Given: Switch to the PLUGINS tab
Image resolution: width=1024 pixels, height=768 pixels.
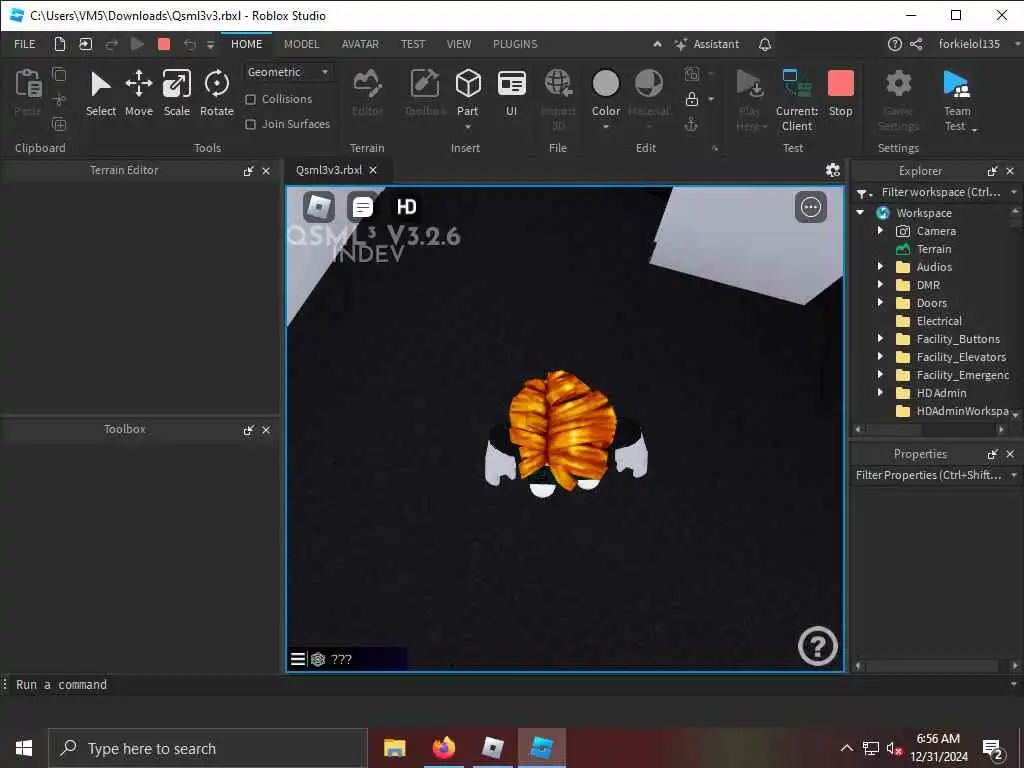Looking at the screenshot, I should 515,44.
